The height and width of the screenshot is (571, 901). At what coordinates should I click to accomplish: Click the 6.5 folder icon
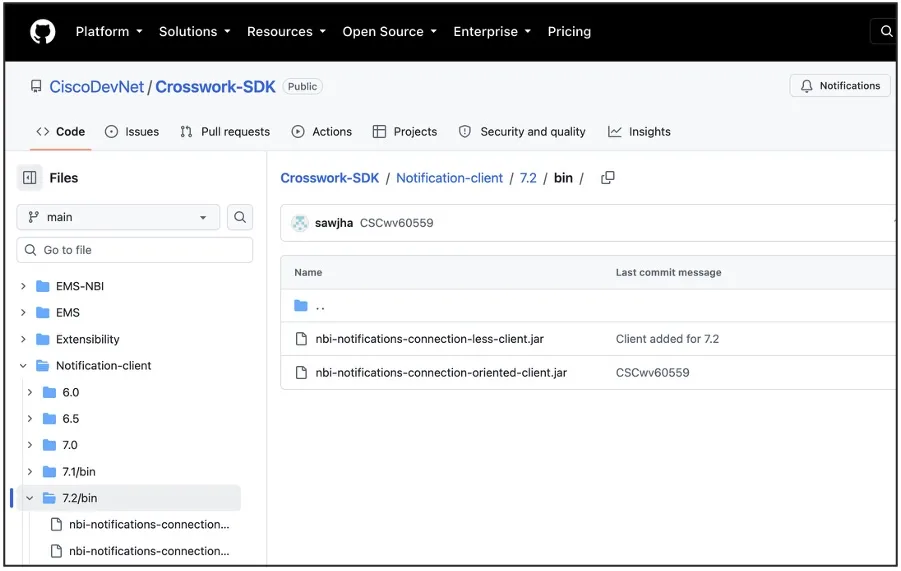coord(49,419)
